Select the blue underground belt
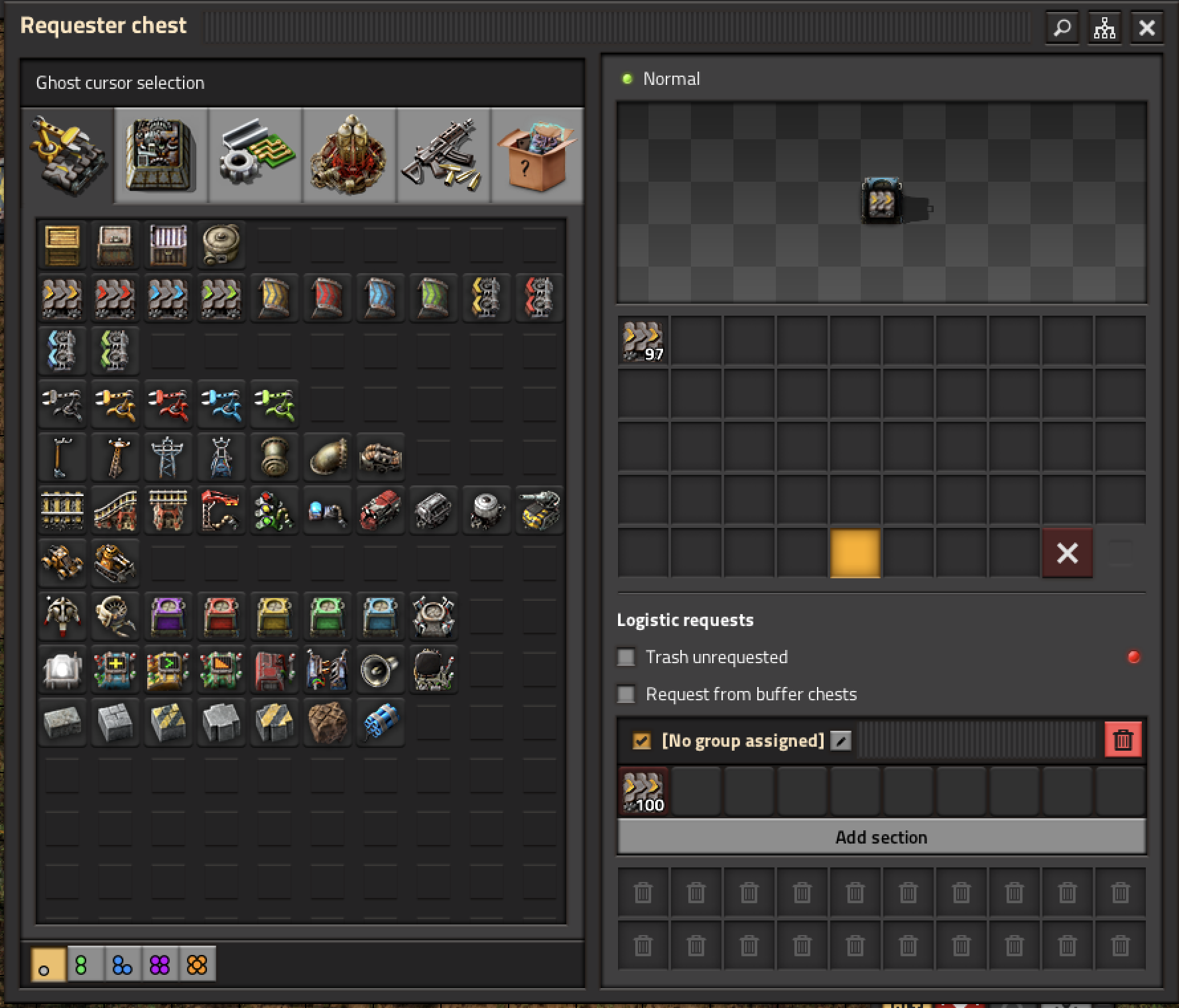 [381, 298]
